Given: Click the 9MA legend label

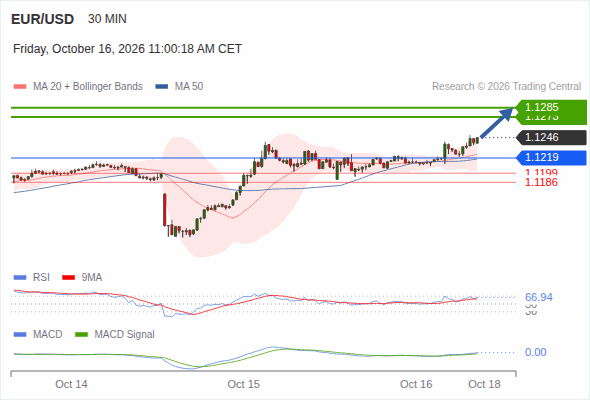Looking at the screenshot, I should click(92, 278).
